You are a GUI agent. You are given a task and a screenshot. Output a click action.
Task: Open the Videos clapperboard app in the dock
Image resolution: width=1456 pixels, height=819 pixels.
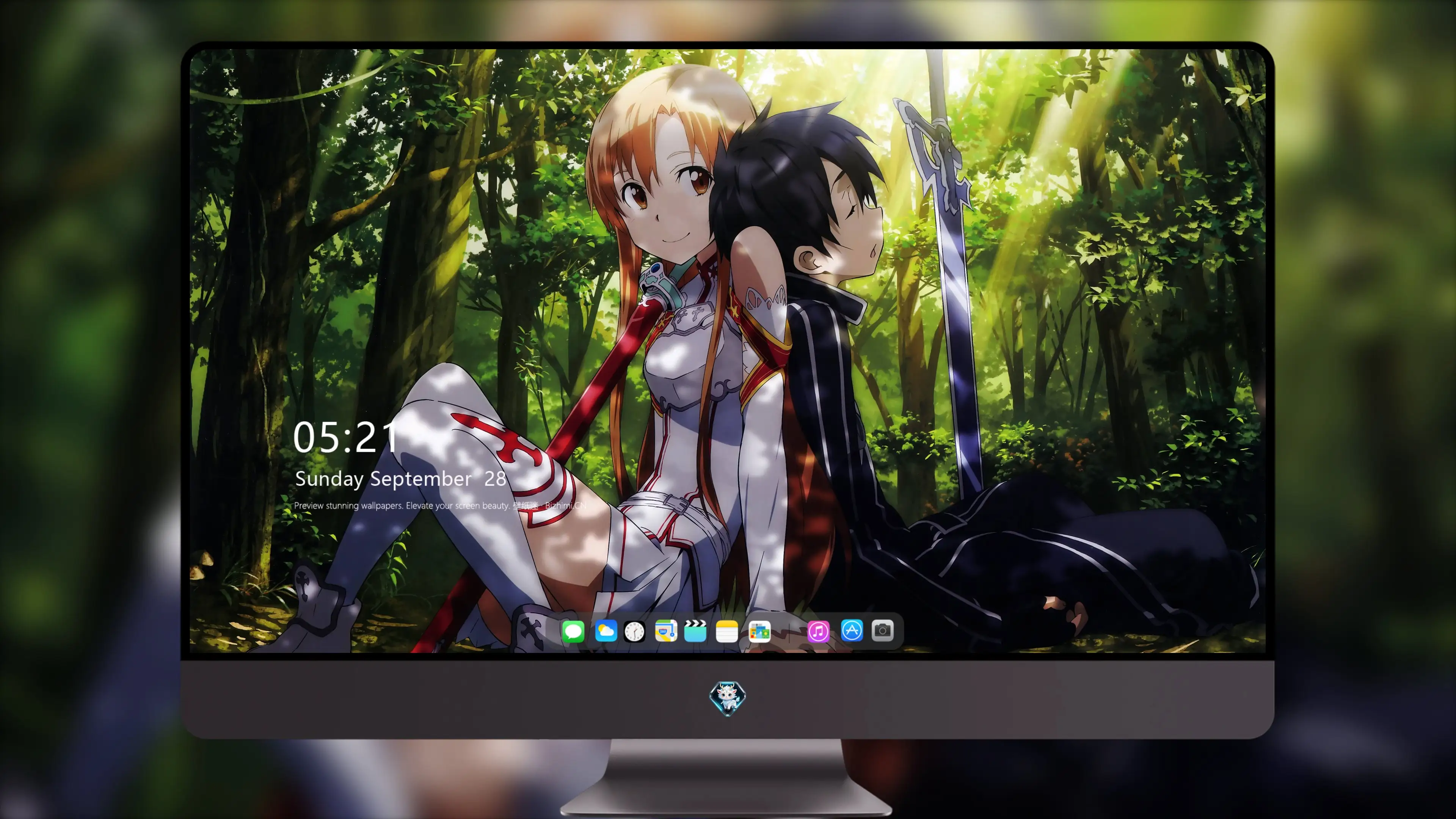tap(695, 631)
